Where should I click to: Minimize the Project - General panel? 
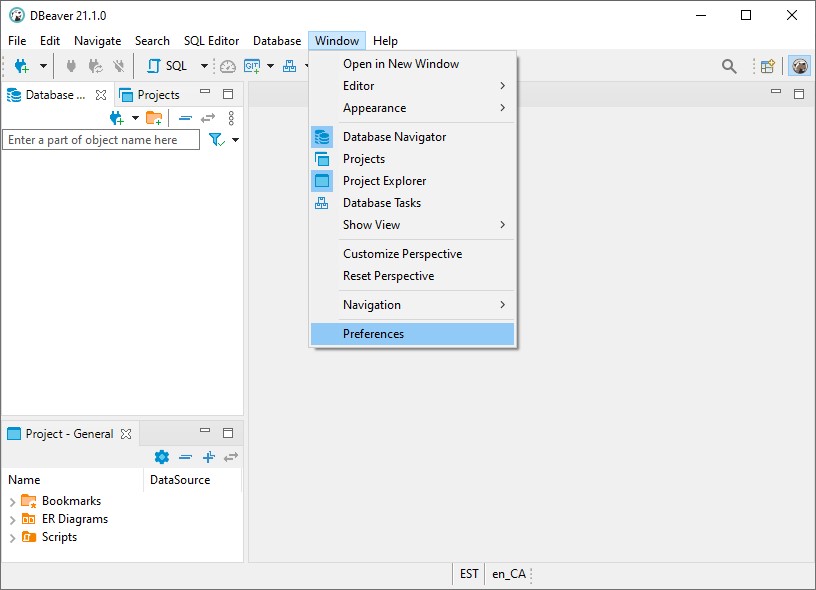pos(205,430)
